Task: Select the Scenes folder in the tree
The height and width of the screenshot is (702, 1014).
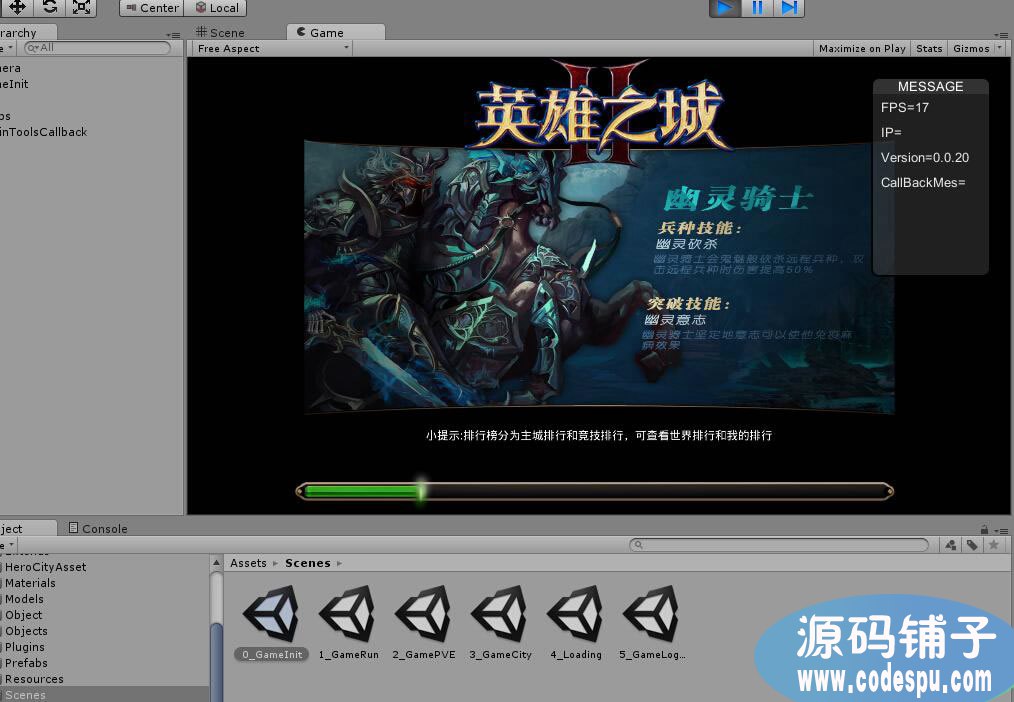Action: pyautogui.click(x=25, y=695)
